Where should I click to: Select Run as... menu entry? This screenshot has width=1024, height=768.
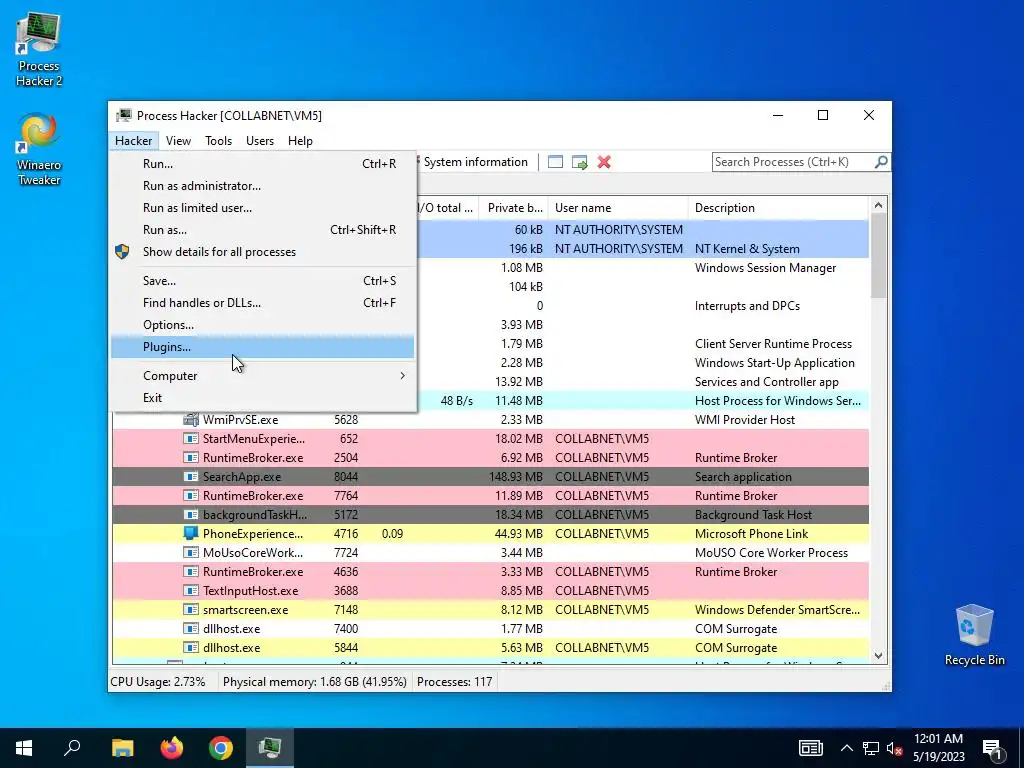coord(263,230)
